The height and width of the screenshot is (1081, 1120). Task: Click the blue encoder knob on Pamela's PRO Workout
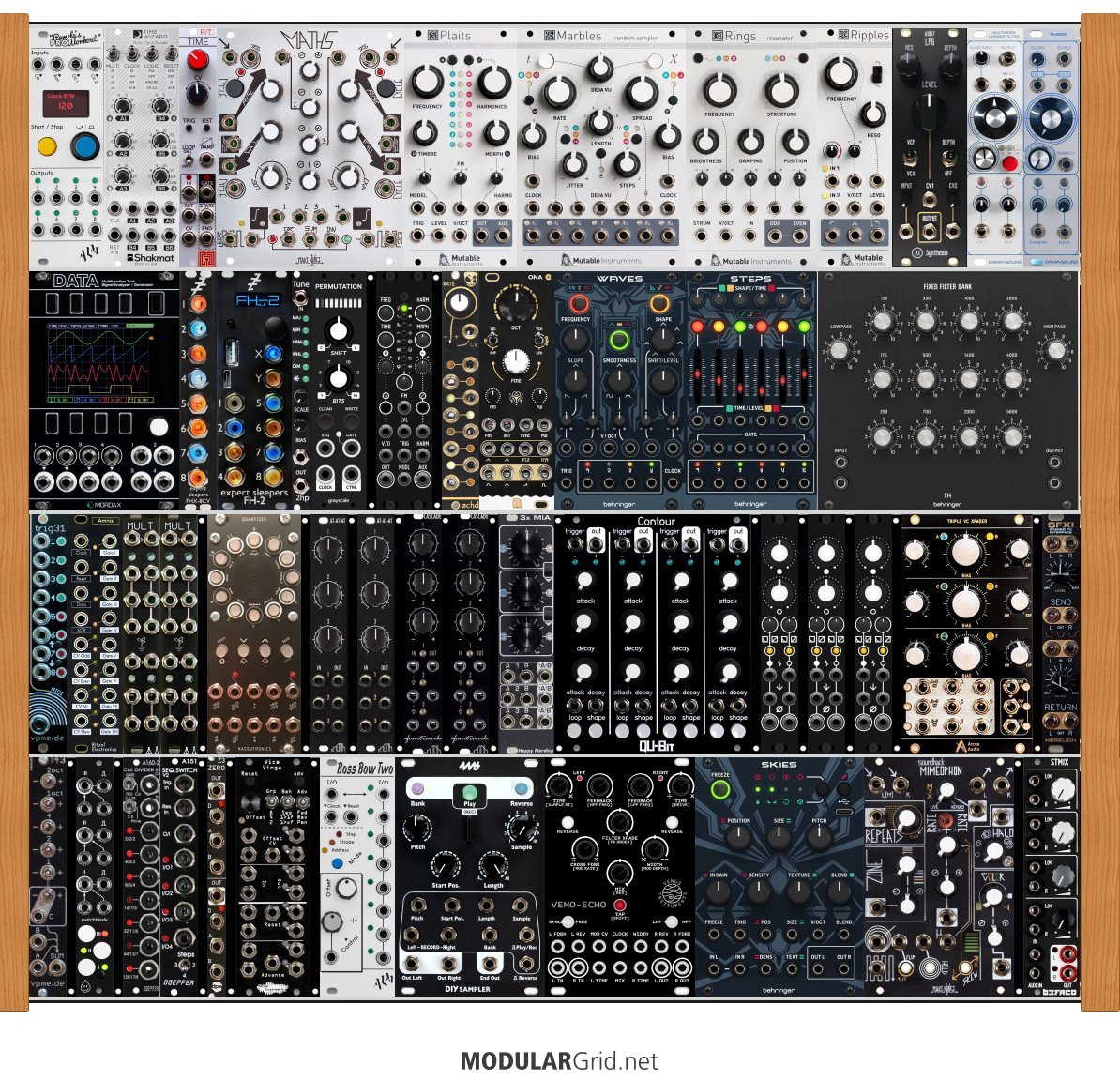[x=85, y=146]
